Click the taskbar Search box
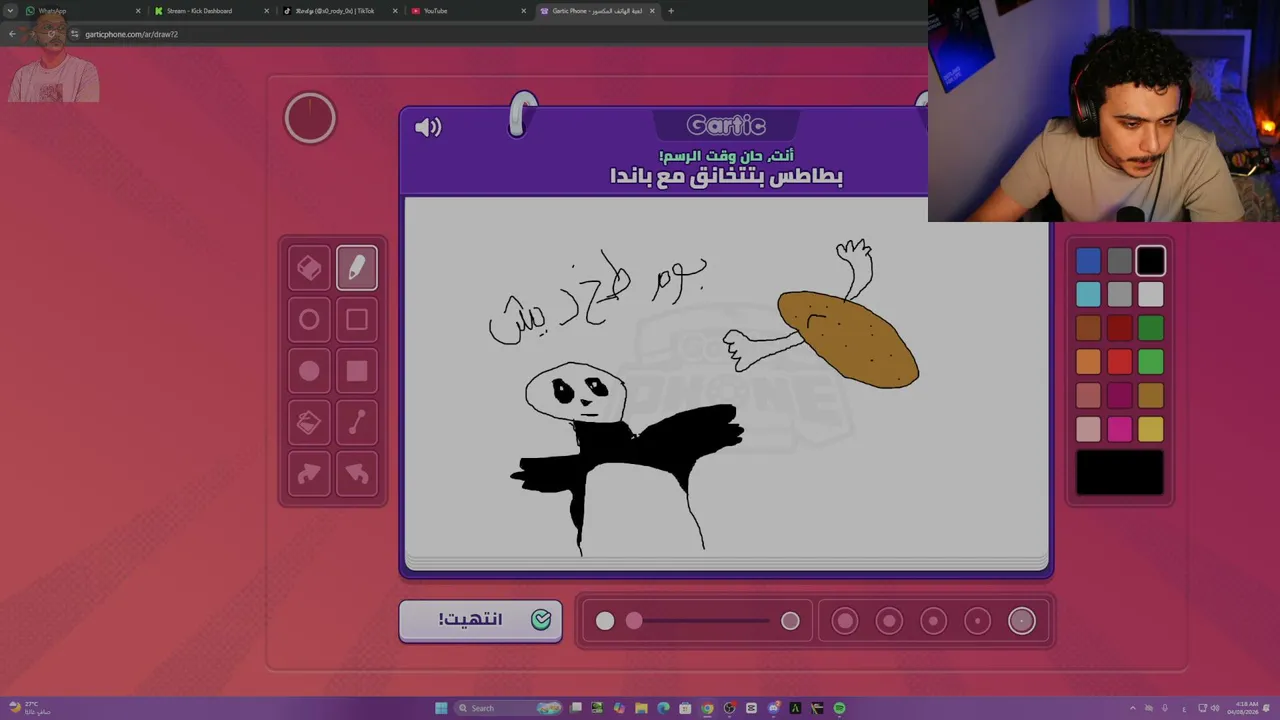 [x=509, y=708]
